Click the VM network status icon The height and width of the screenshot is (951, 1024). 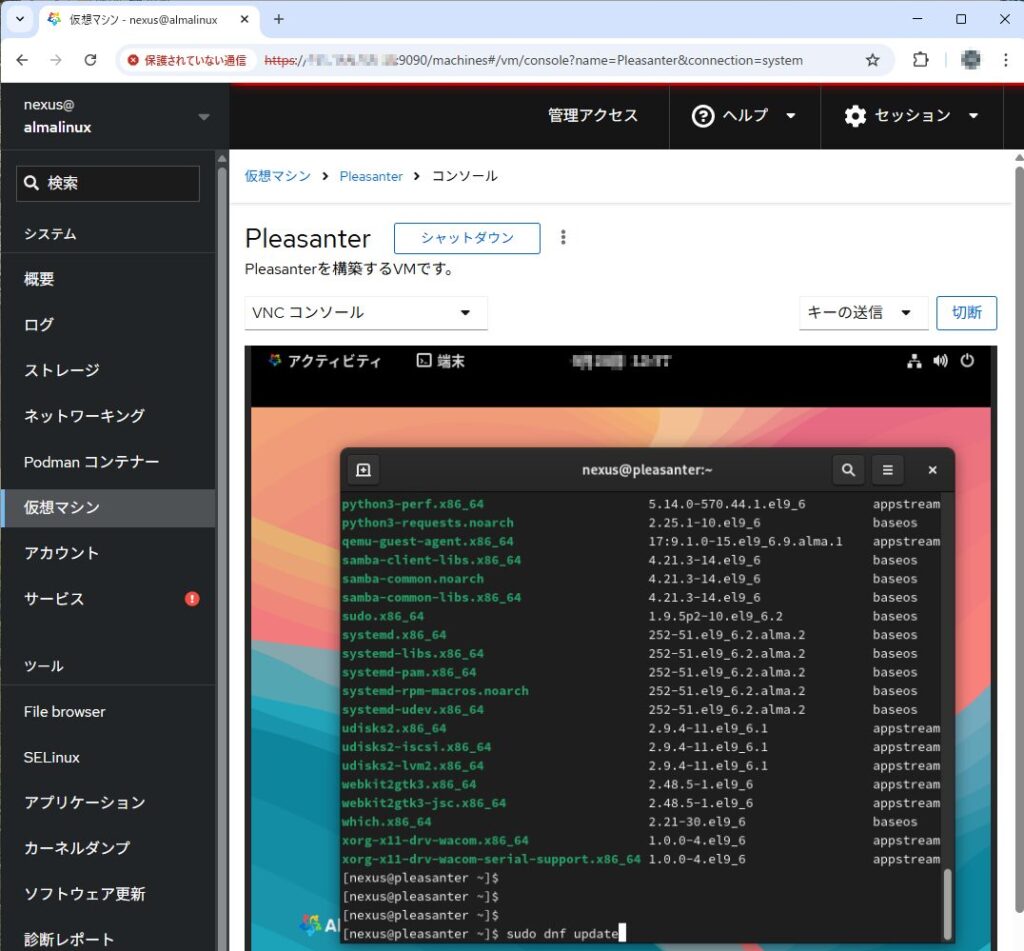(x=914, y=361)
